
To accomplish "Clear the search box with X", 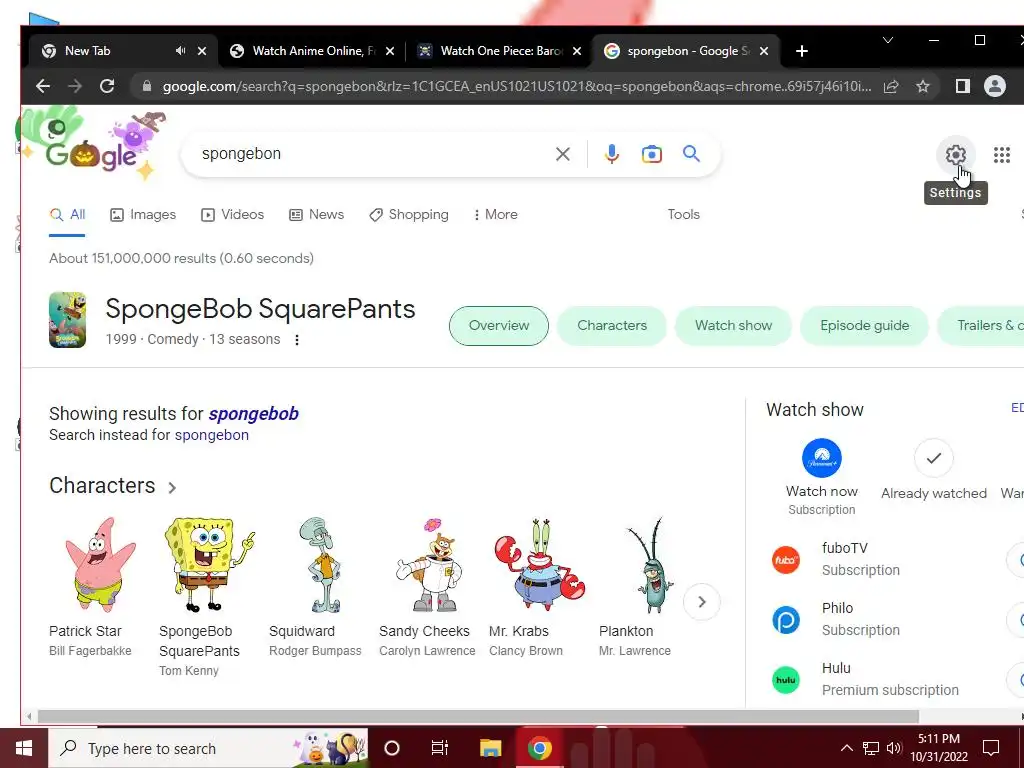I will point(562,154).
